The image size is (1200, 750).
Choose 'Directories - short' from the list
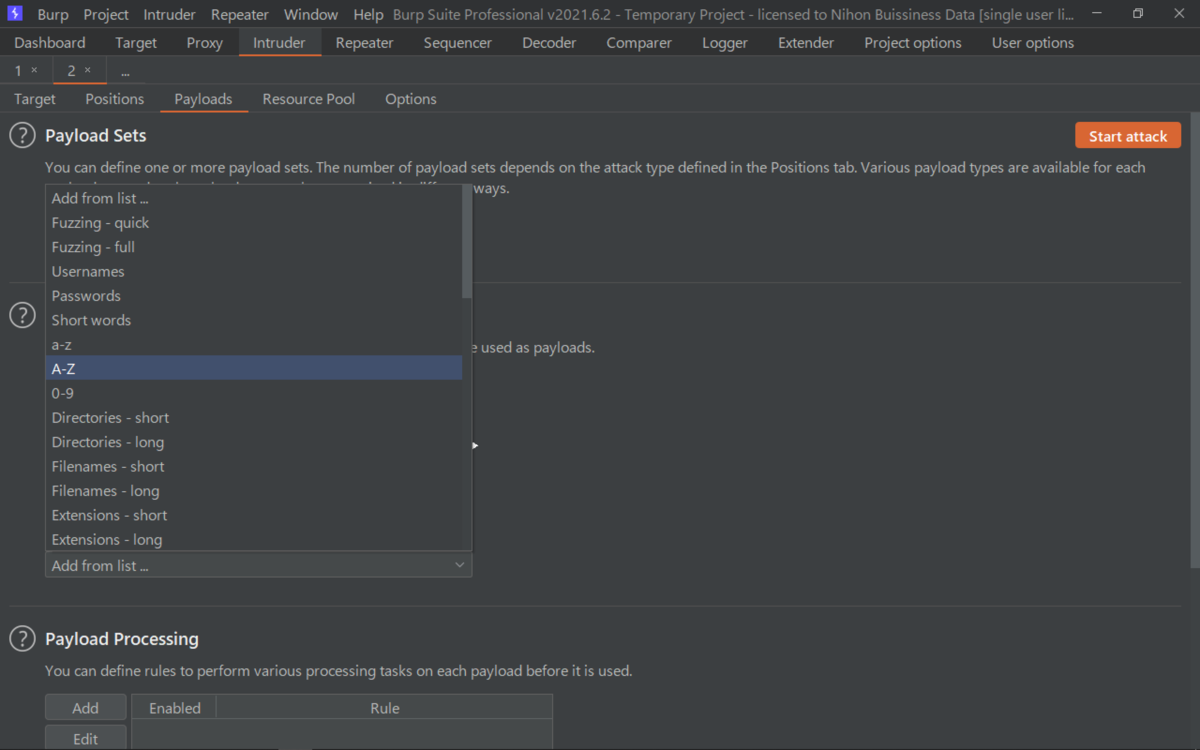254,417
